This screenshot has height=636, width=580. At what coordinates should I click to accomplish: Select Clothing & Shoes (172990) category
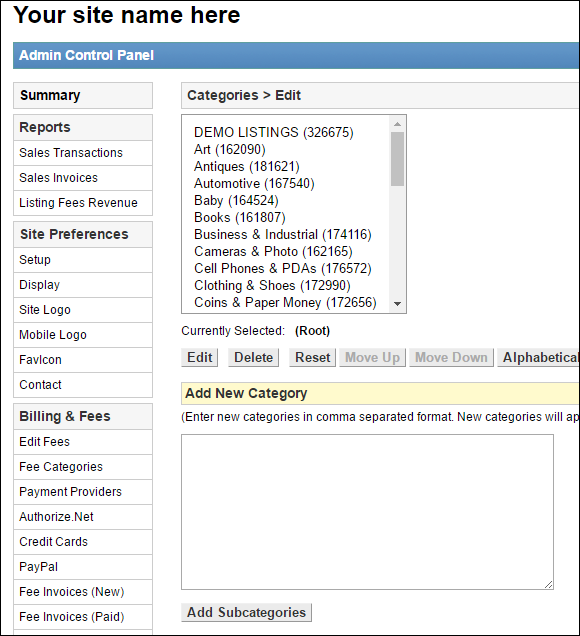272,286
